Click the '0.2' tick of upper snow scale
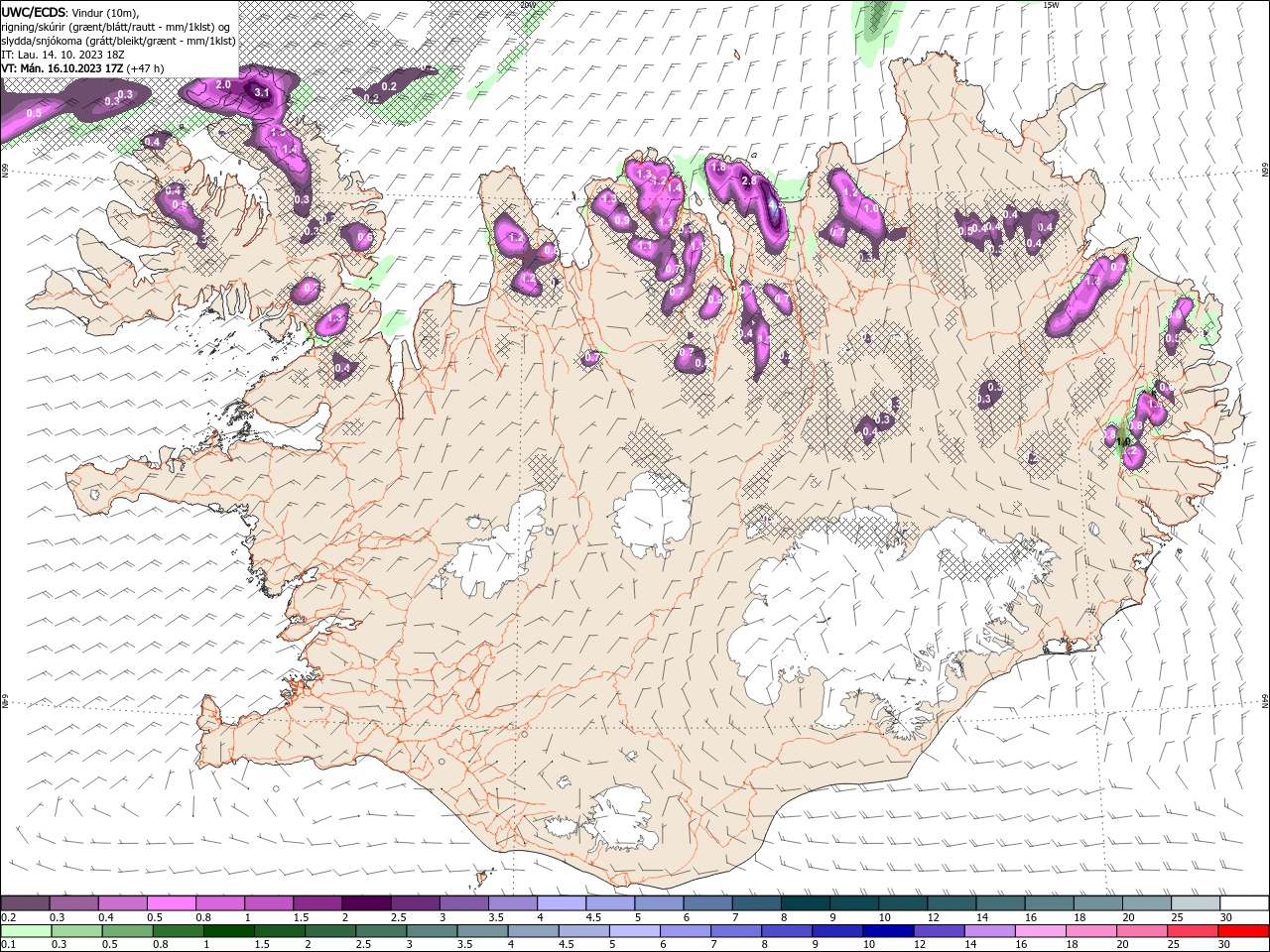The image size is (1270, 952). [x=8, y=917]
